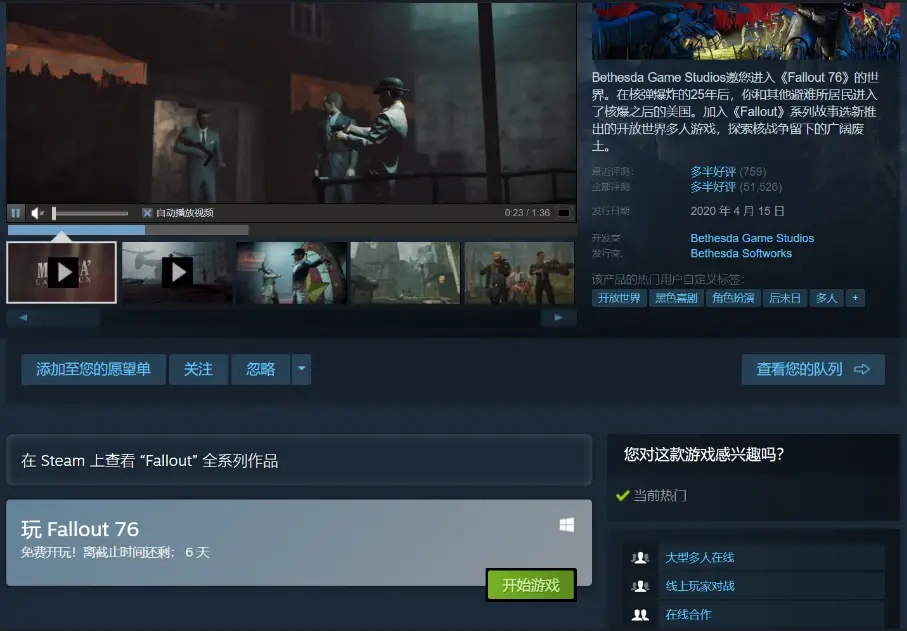Select the 开放世界 tag
Screen dimensions: 907x631
(x=619, y=298)
